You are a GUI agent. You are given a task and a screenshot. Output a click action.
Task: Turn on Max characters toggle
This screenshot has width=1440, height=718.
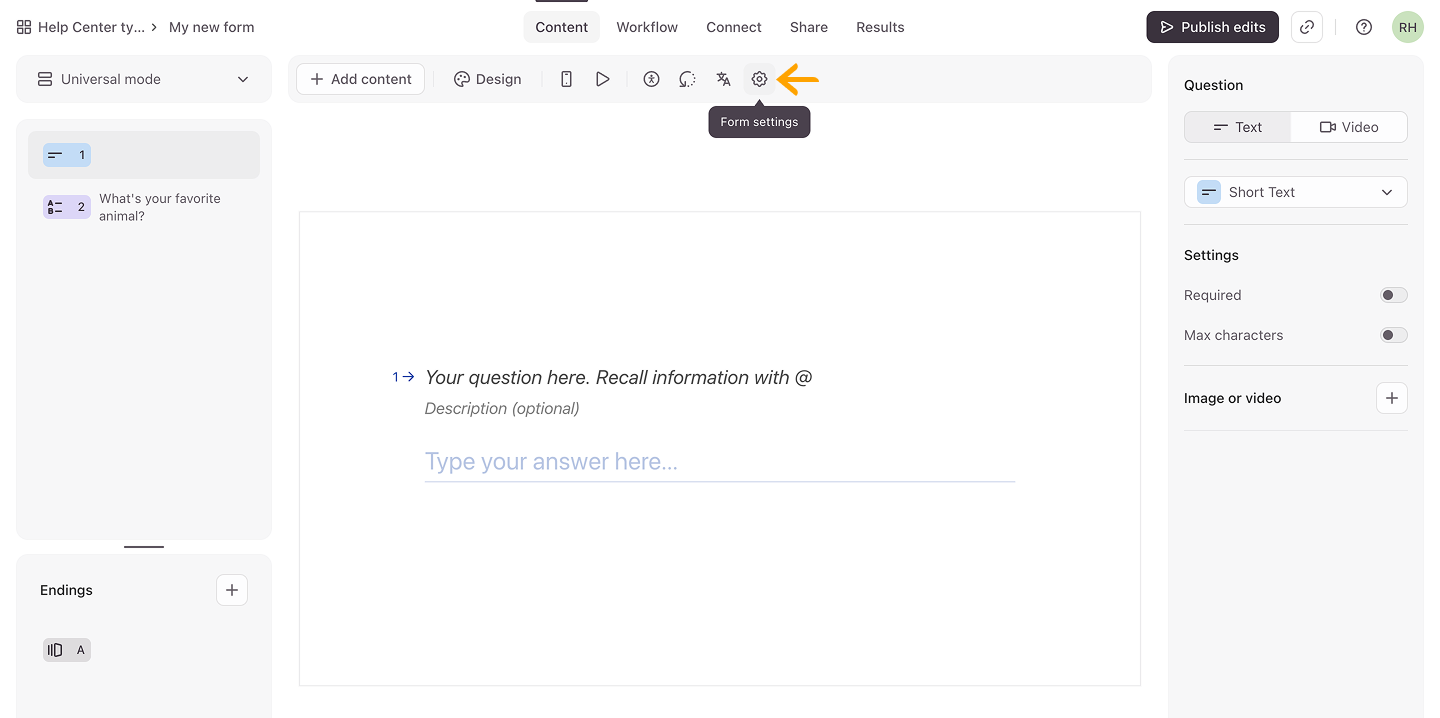[x=1393, y=335]
